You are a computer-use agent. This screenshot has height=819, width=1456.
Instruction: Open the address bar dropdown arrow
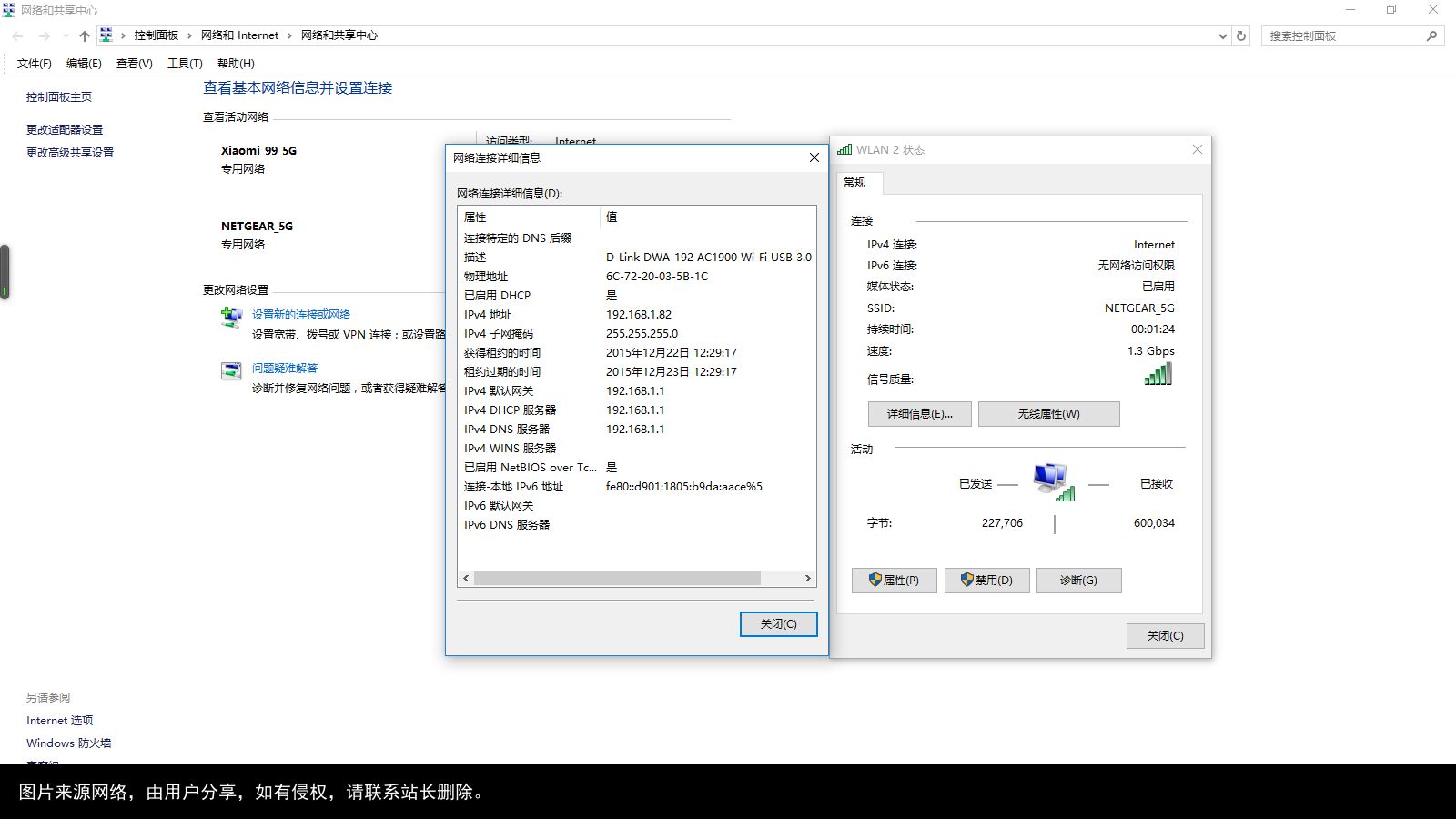(1223, 35)
